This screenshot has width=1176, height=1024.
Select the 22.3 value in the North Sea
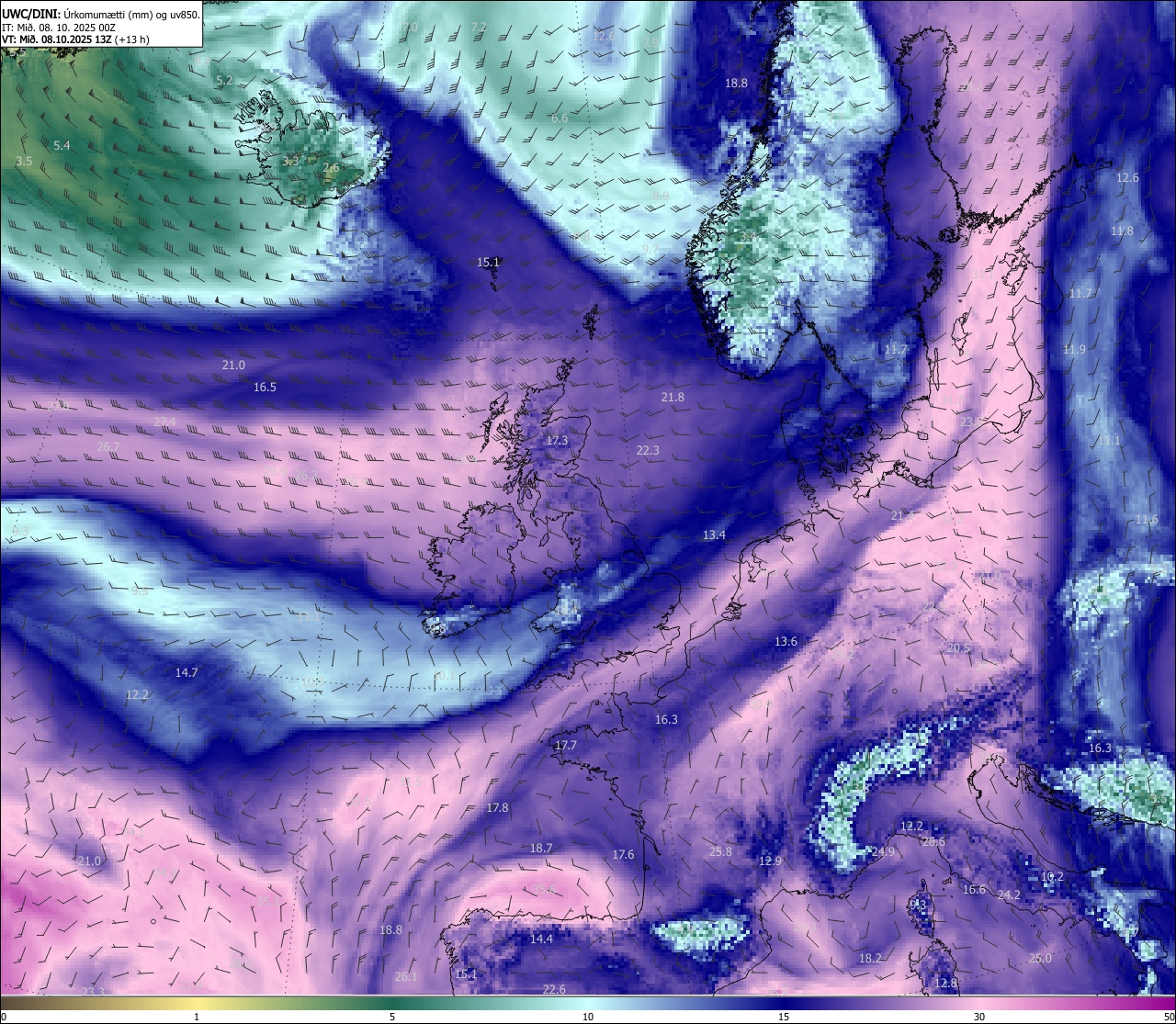648,450
